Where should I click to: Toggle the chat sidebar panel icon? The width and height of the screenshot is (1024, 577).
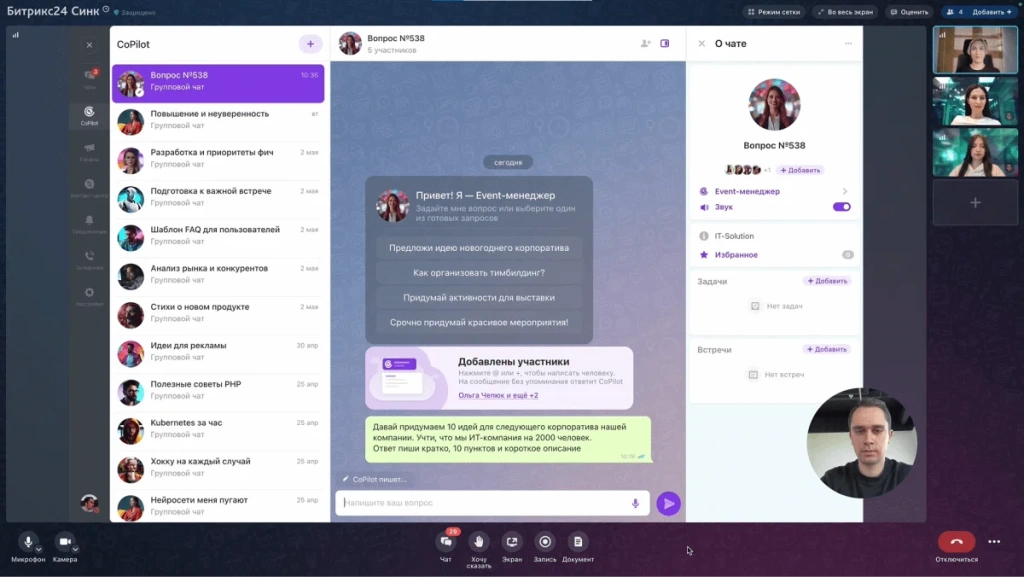pos(665,44)
